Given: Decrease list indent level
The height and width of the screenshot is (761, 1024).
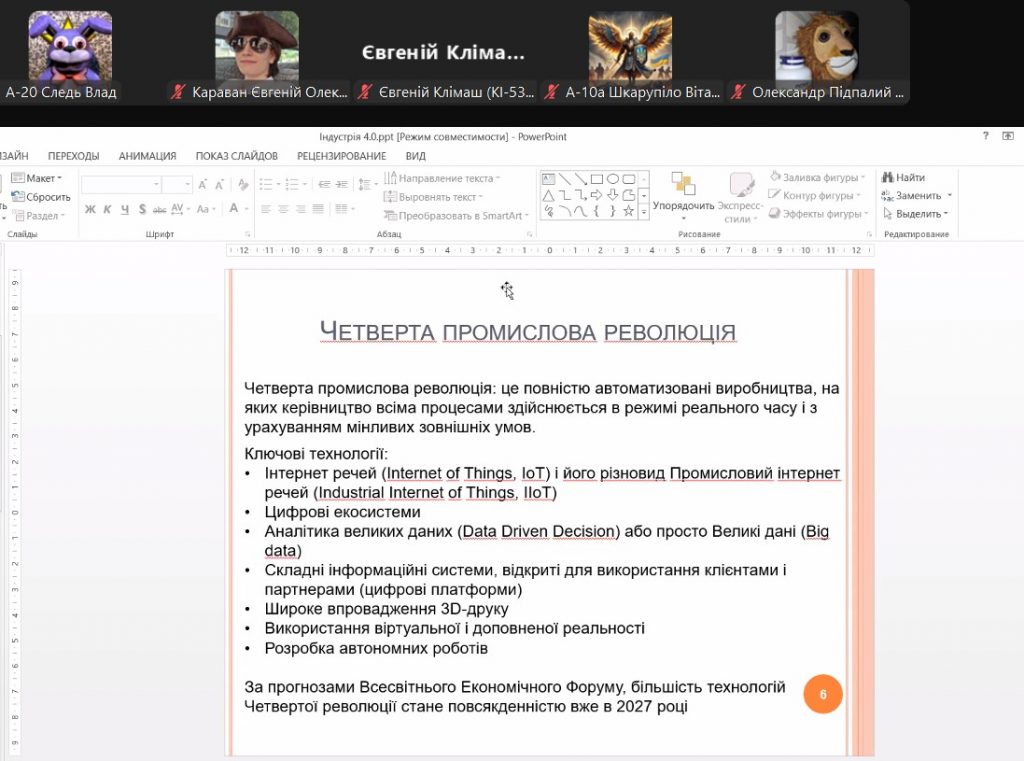Looking at the screenshot, I should (325, 185).
